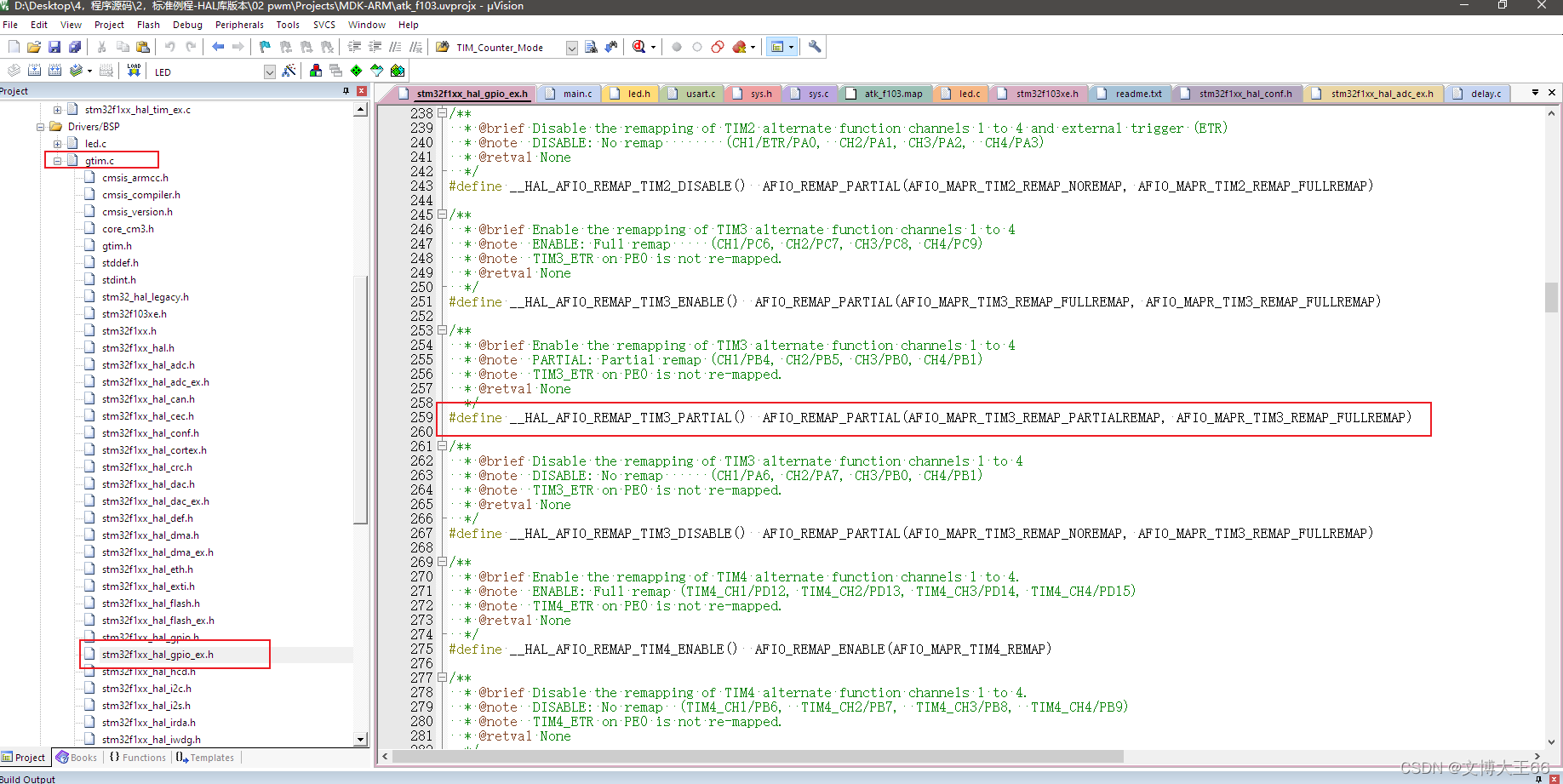This screenshot has height=784, width=1563.
Task: Navigate backward with the blue left arrow
Action: point(218,47)
